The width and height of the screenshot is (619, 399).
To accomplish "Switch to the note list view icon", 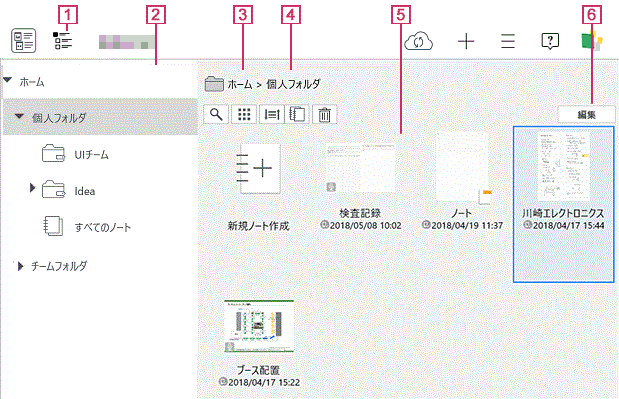I will pos(24,41).
